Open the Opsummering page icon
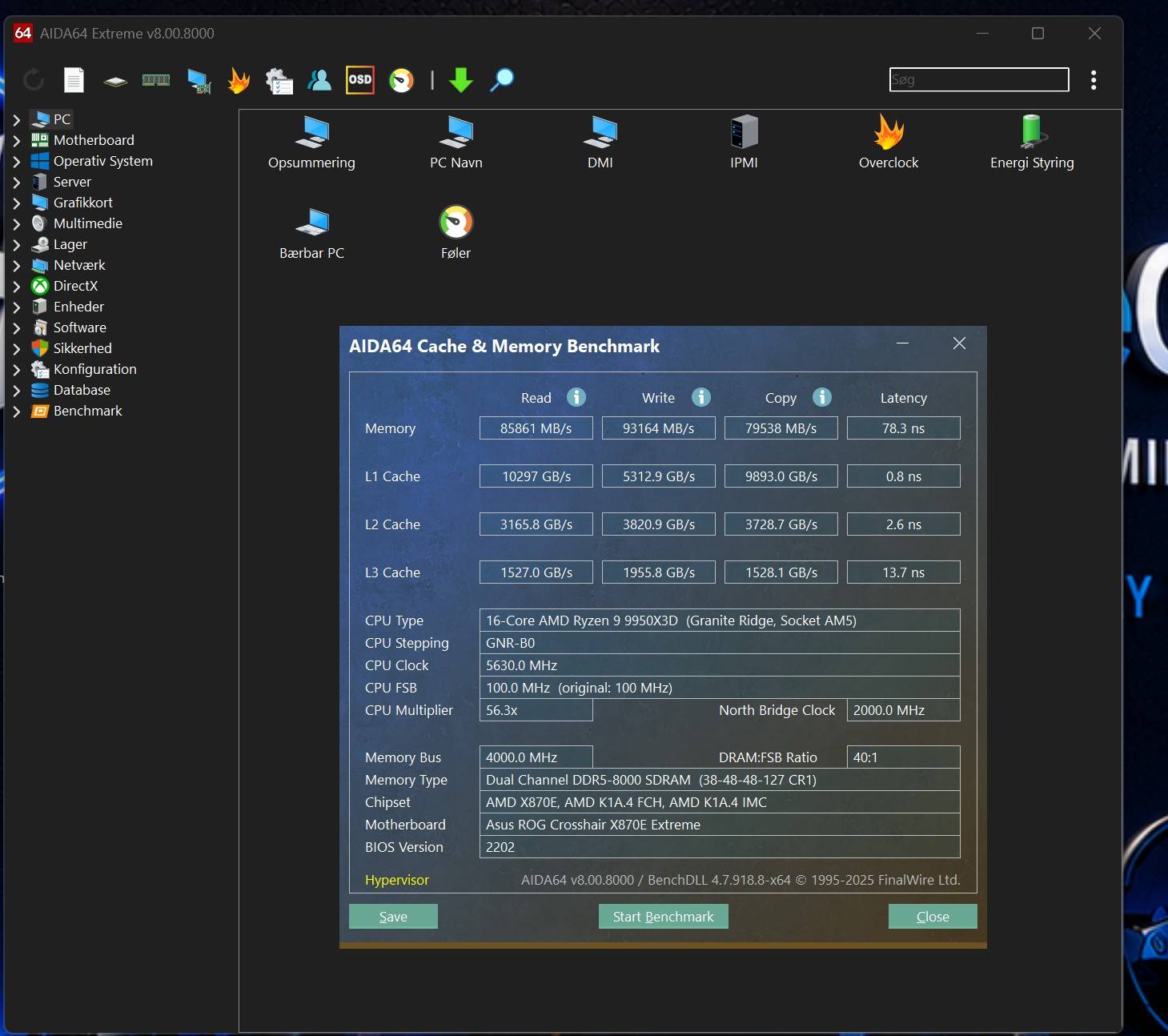 click(311, 143)
